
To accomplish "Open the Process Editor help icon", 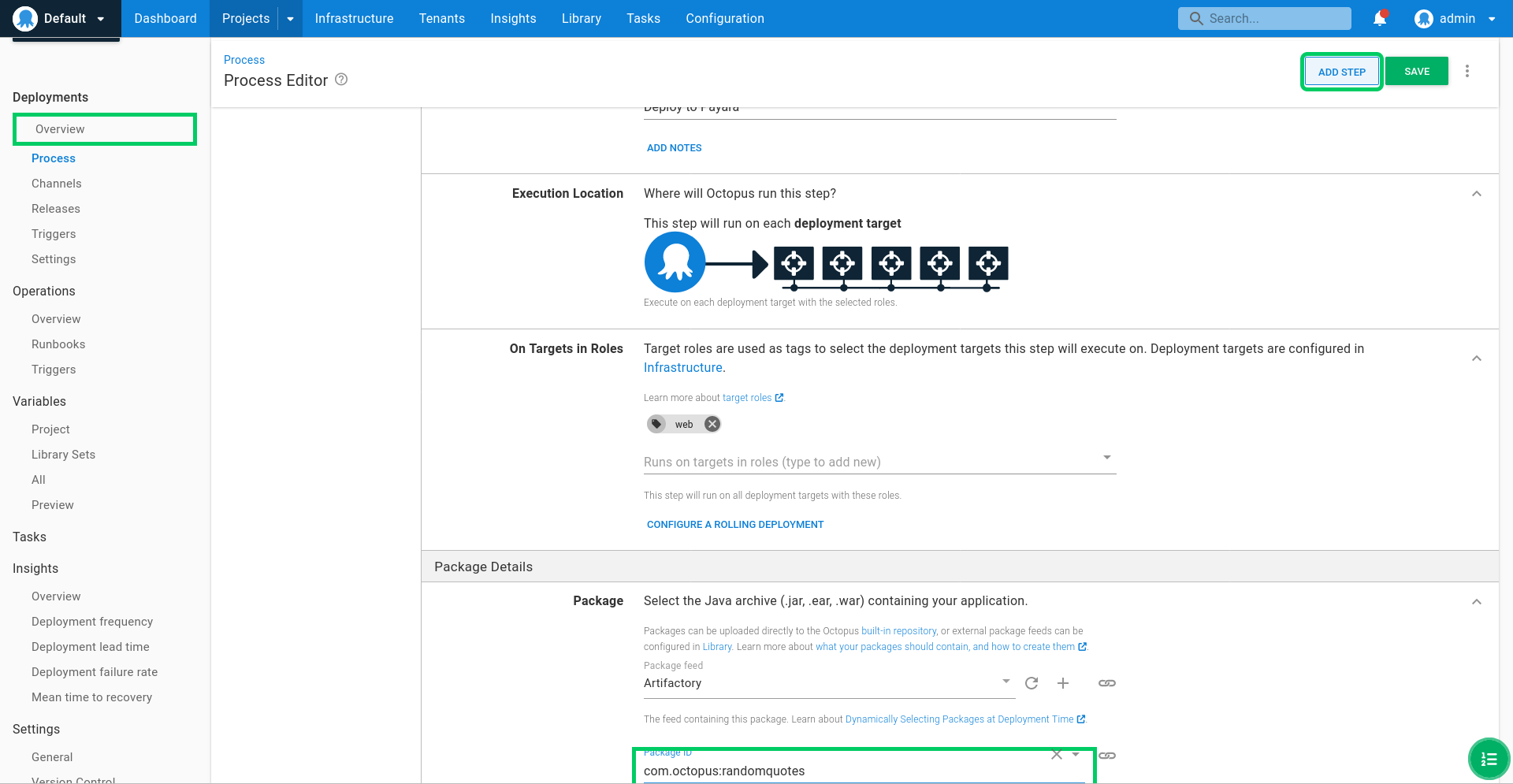I will [341, 80].
